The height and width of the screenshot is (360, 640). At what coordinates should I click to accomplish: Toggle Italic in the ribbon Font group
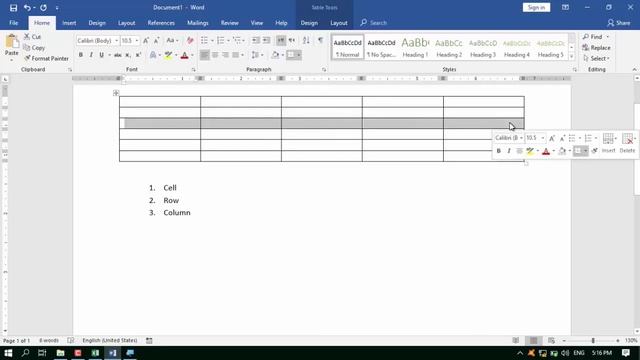click(91, 55)
